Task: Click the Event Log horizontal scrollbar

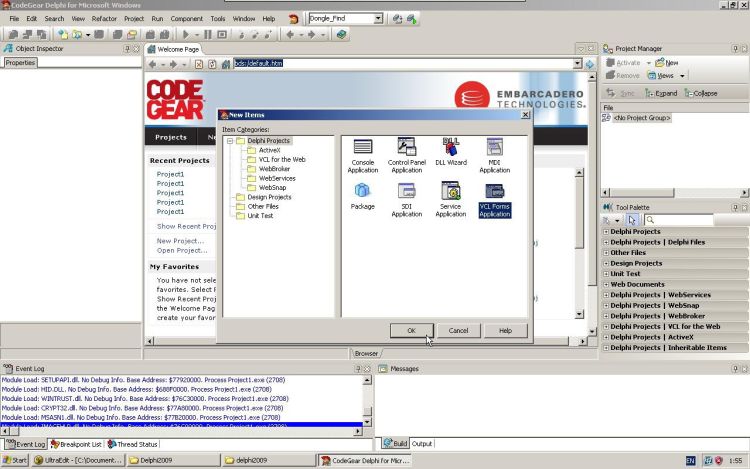Action: coord(182,432)
